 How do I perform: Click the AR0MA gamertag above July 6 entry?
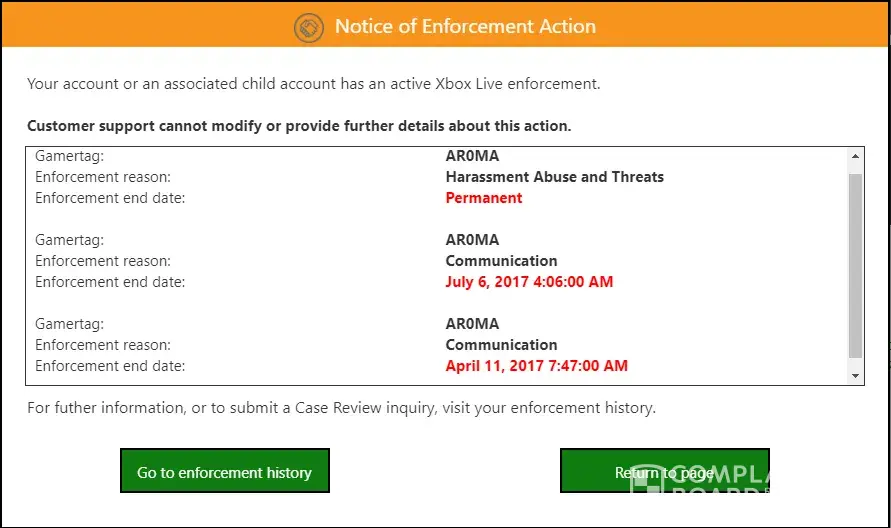pos(472,240)
